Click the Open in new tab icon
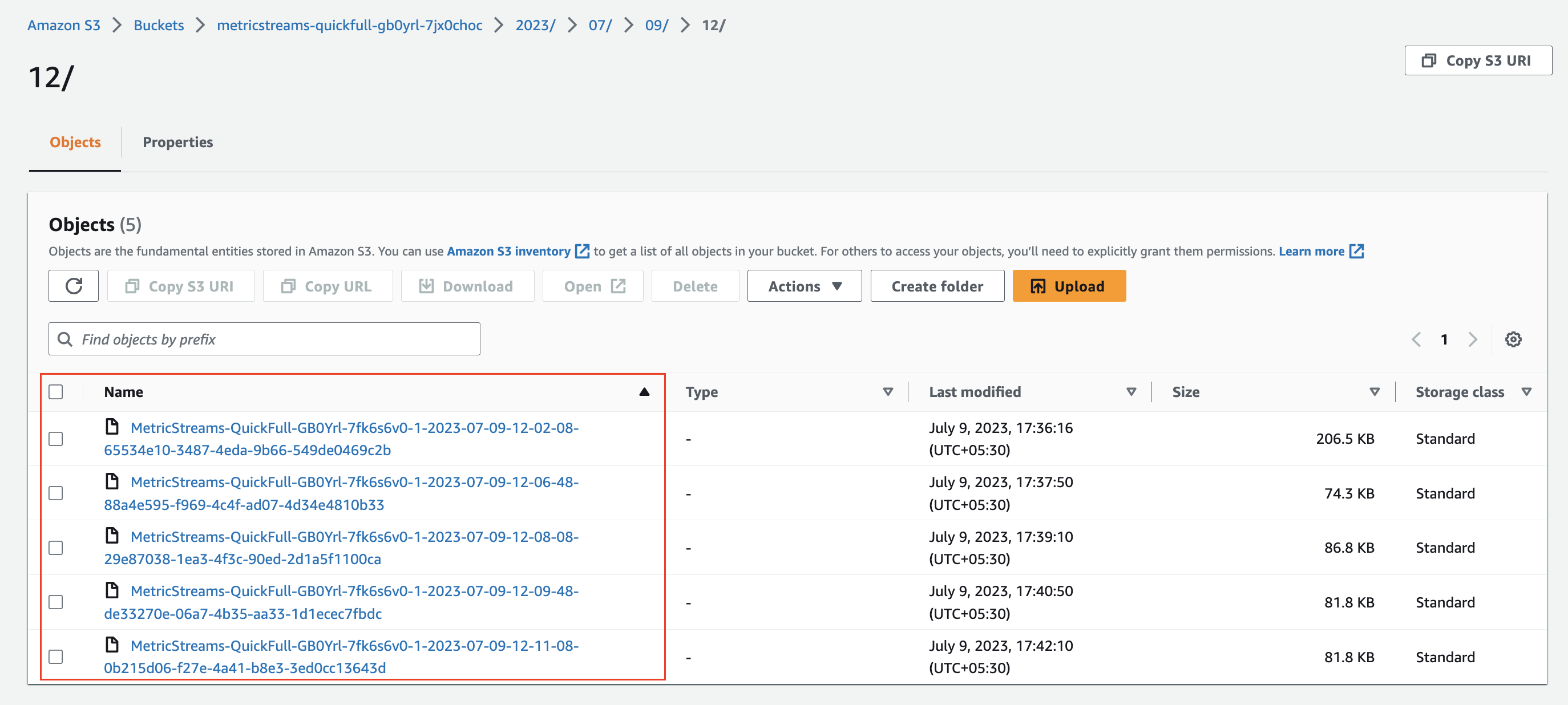1568x705 pixels. click(619, 285)
